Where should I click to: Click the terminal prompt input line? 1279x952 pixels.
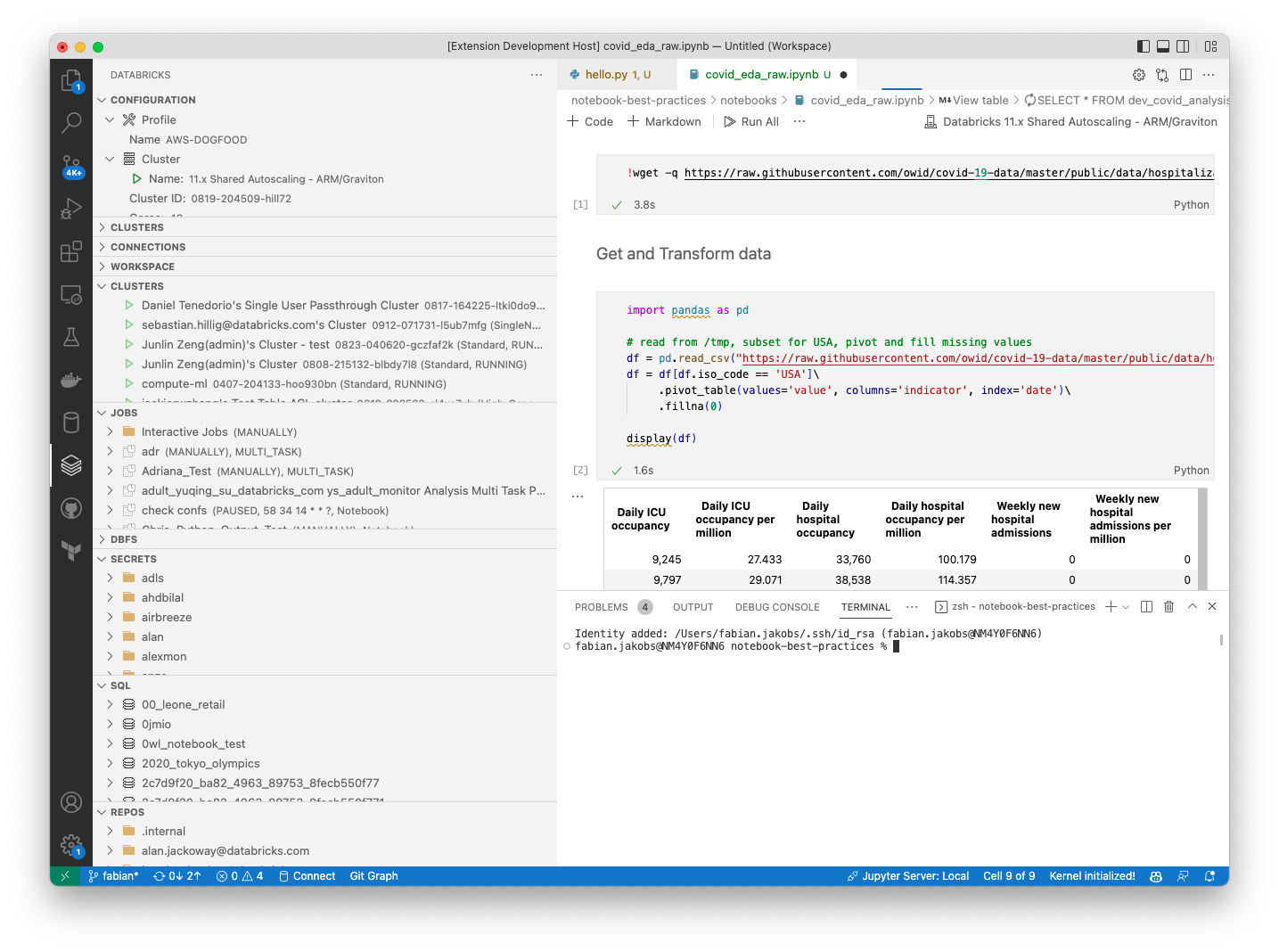[737, 646]
